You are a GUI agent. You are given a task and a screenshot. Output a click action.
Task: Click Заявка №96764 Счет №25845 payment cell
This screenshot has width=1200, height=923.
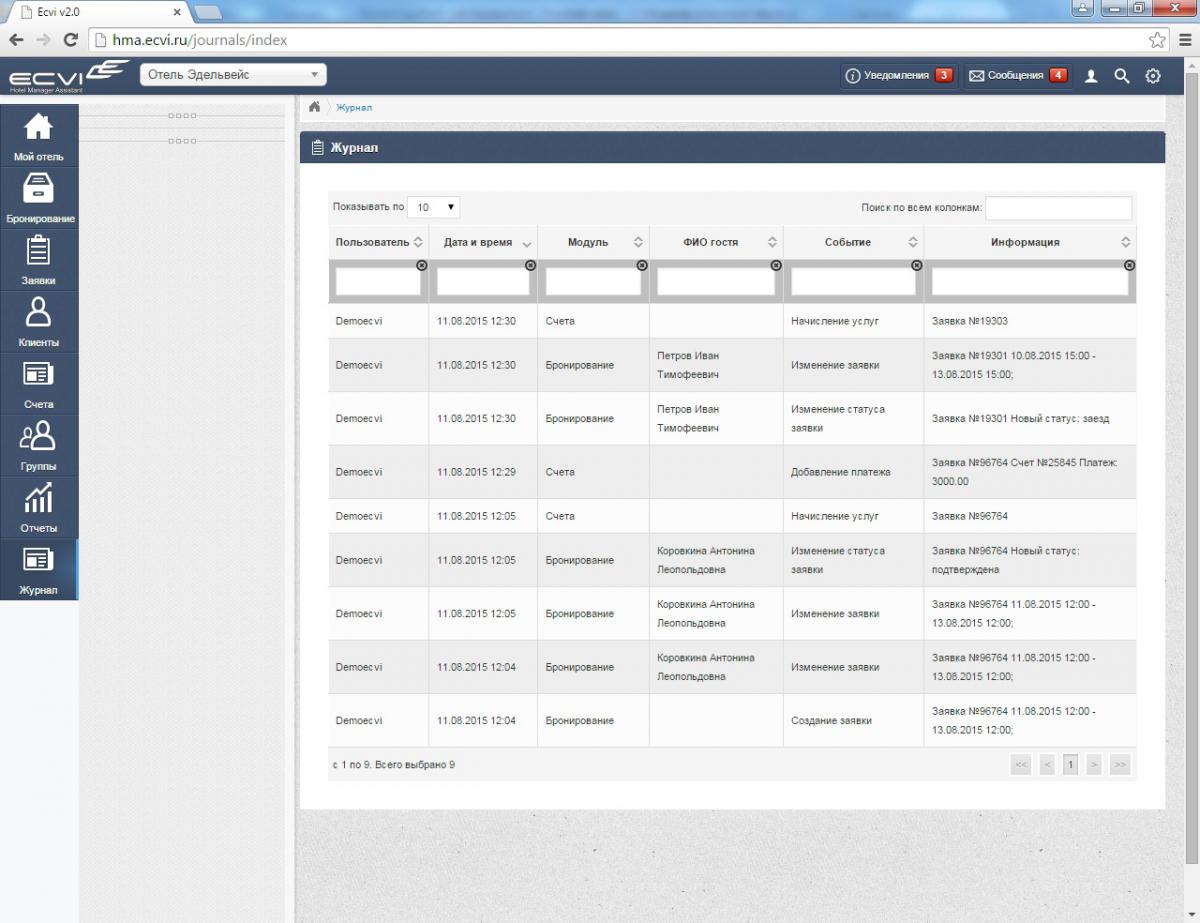1030,472
